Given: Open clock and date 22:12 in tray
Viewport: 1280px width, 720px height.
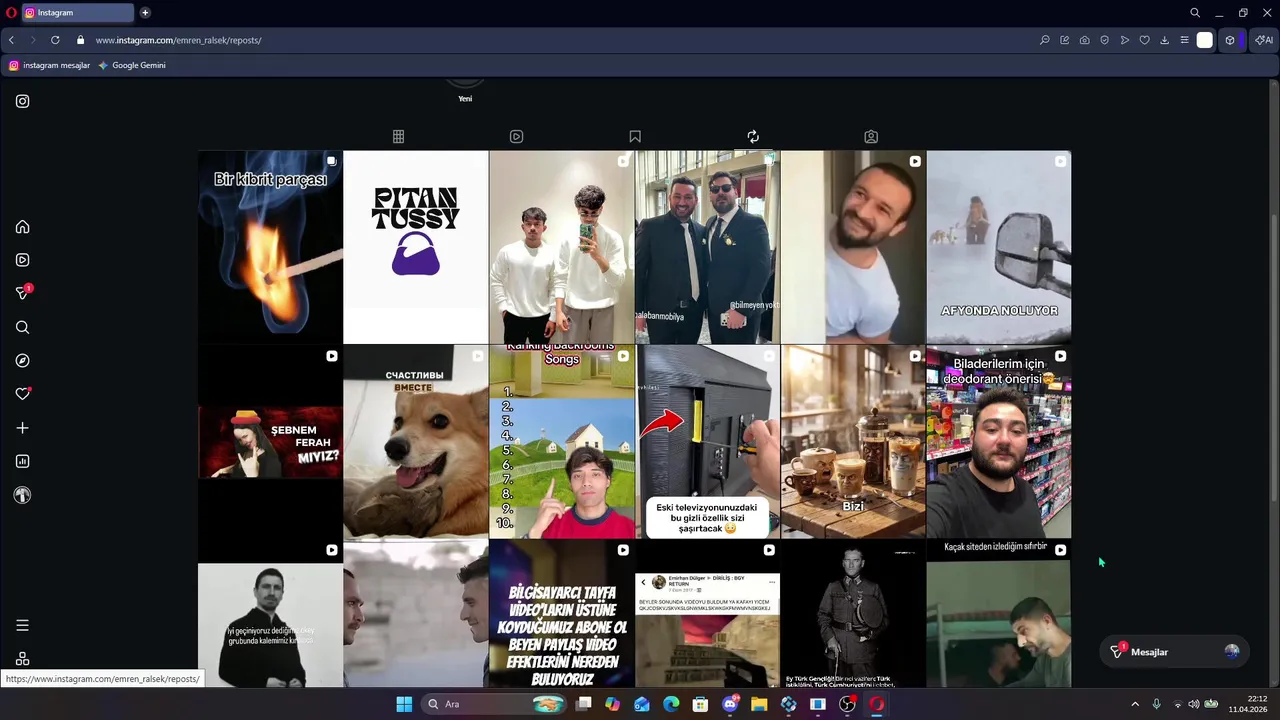Looking at the screenshot, I should (1249, 704).
